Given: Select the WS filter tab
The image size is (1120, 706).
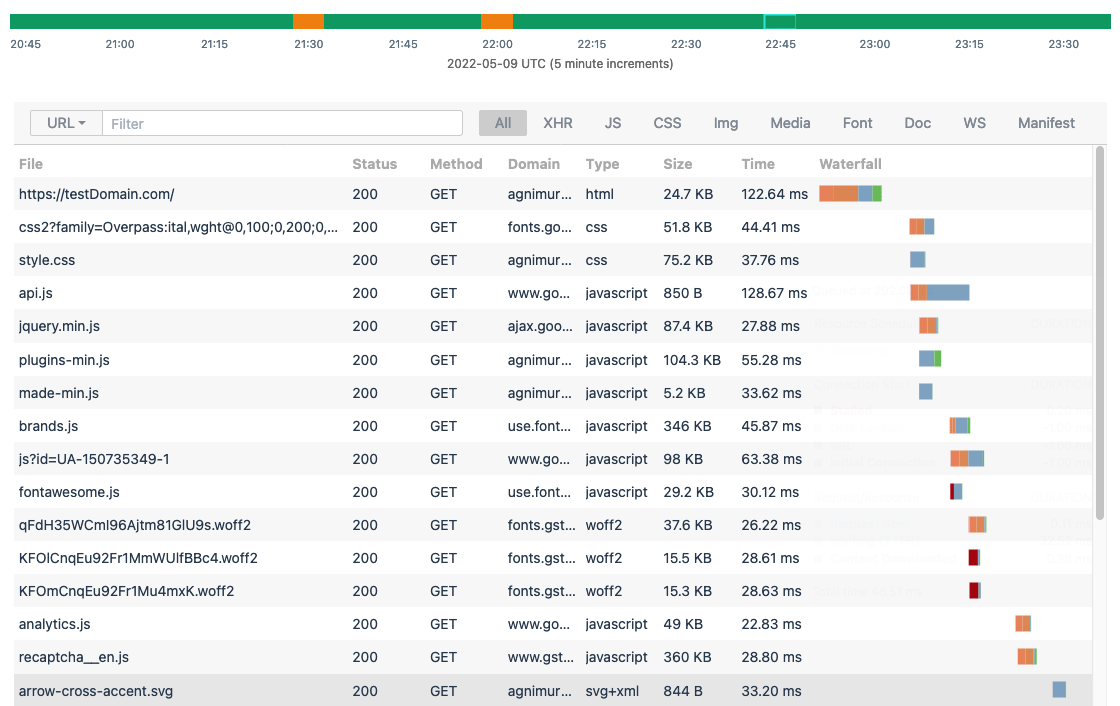Looking at the screenshot, I should coord(974,122).
